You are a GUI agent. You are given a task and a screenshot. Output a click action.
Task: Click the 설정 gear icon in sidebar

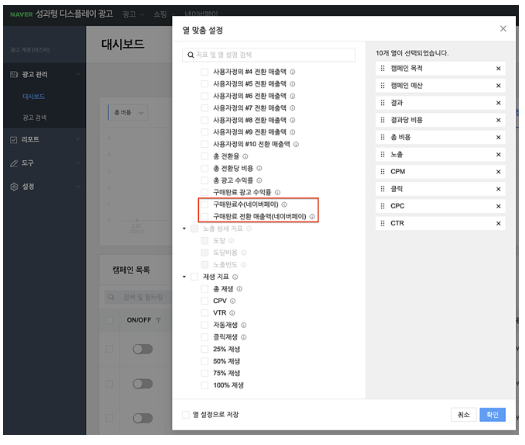(14, 188)
